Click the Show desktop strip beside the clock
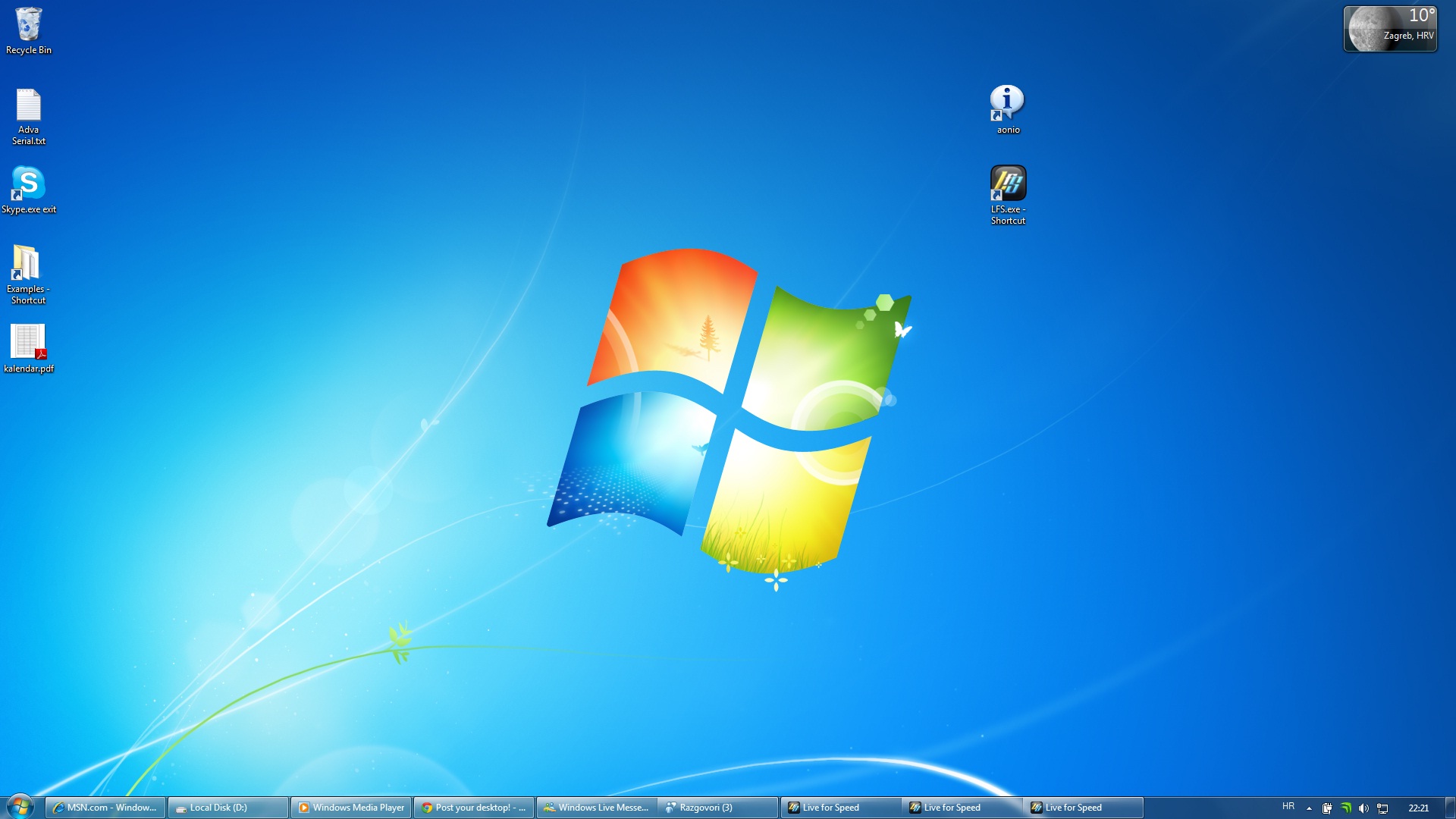1456x819 pixels. point(1450,808)
